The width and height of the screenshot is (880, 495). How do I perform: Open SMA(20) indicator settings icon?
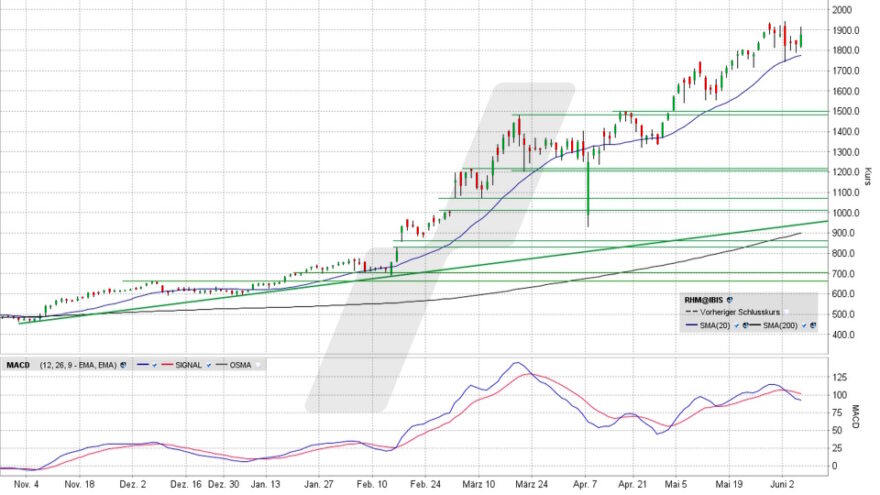click(x=745, y=325)
